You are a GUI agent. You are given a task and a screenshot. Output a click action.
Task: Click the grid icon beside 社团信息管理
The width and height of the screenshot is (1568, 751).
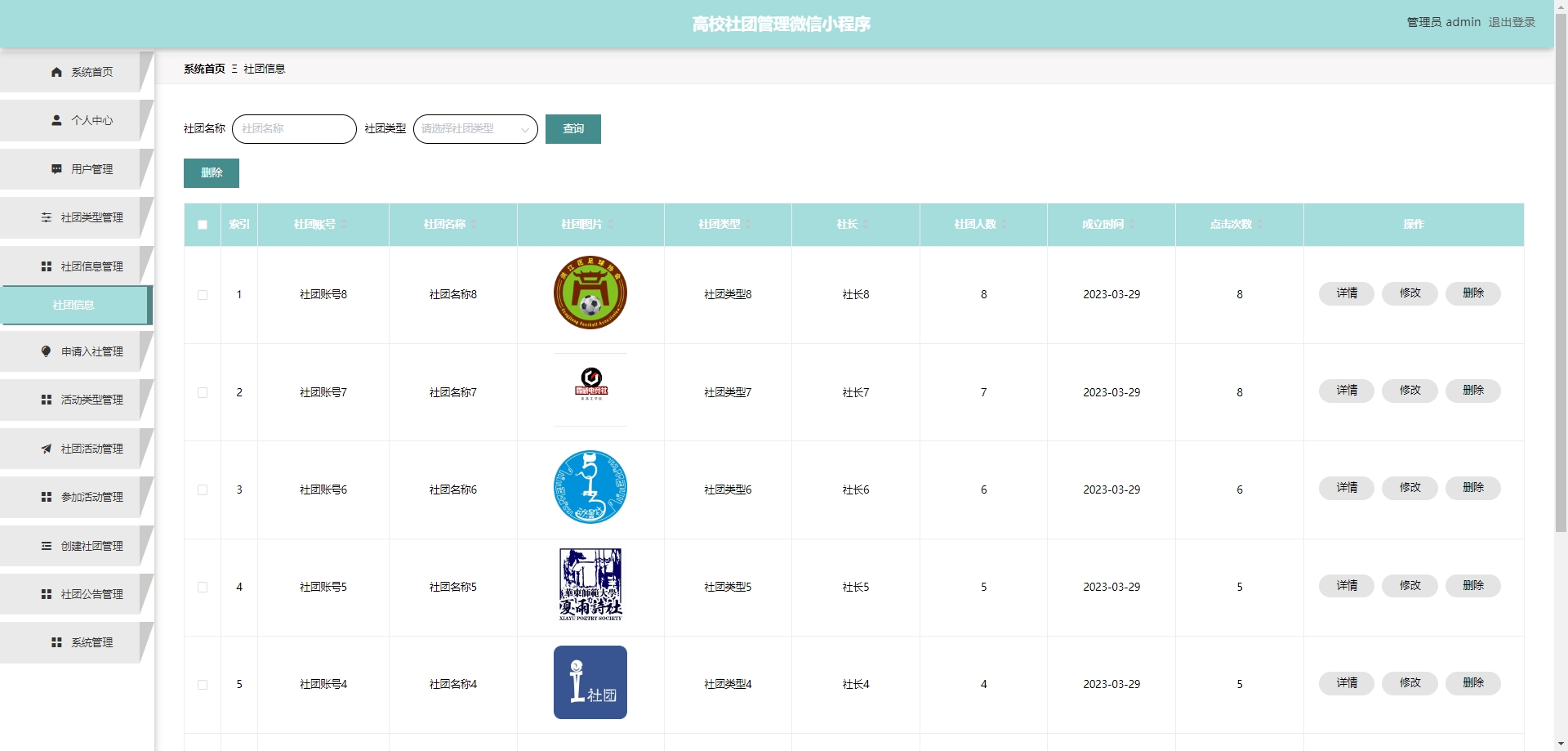click(x=47, y=266)
